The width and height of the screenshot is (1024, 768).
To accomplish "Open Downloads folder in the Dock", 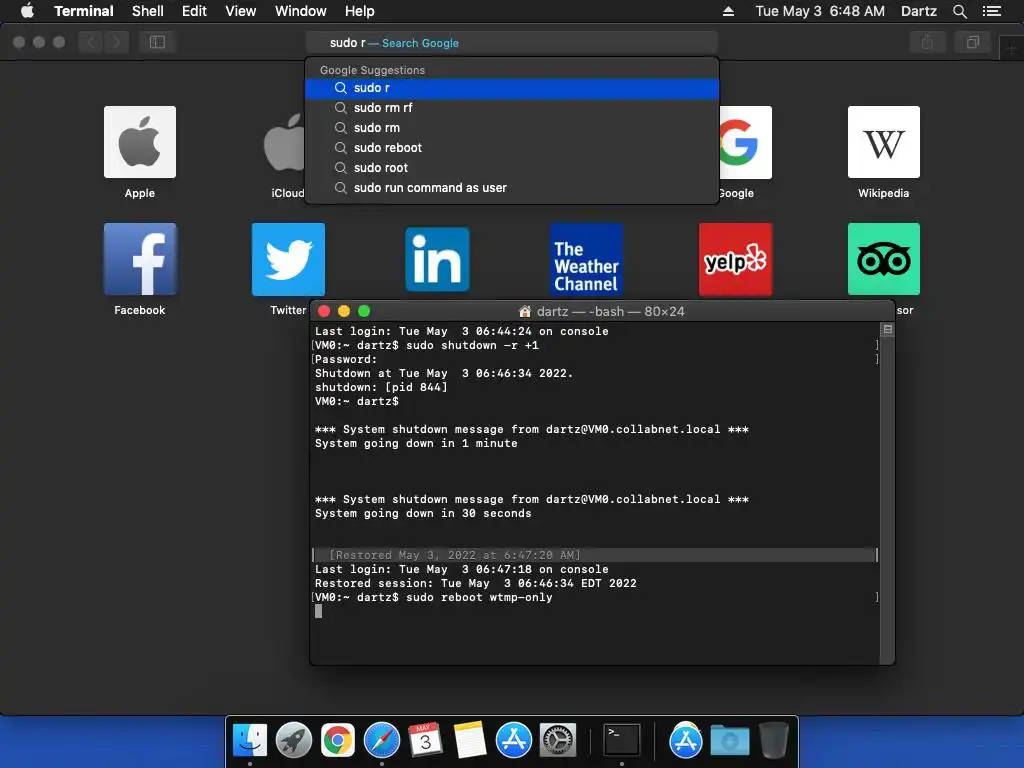I will pos(729,741).
